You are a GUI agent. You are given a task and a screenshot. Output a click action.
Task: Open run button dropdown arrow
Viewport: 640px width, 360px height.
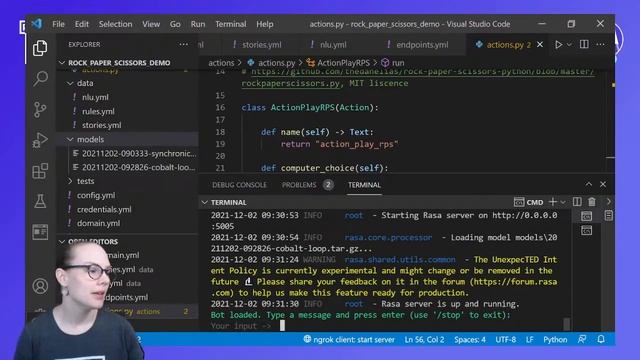click(x=569, y=44)
